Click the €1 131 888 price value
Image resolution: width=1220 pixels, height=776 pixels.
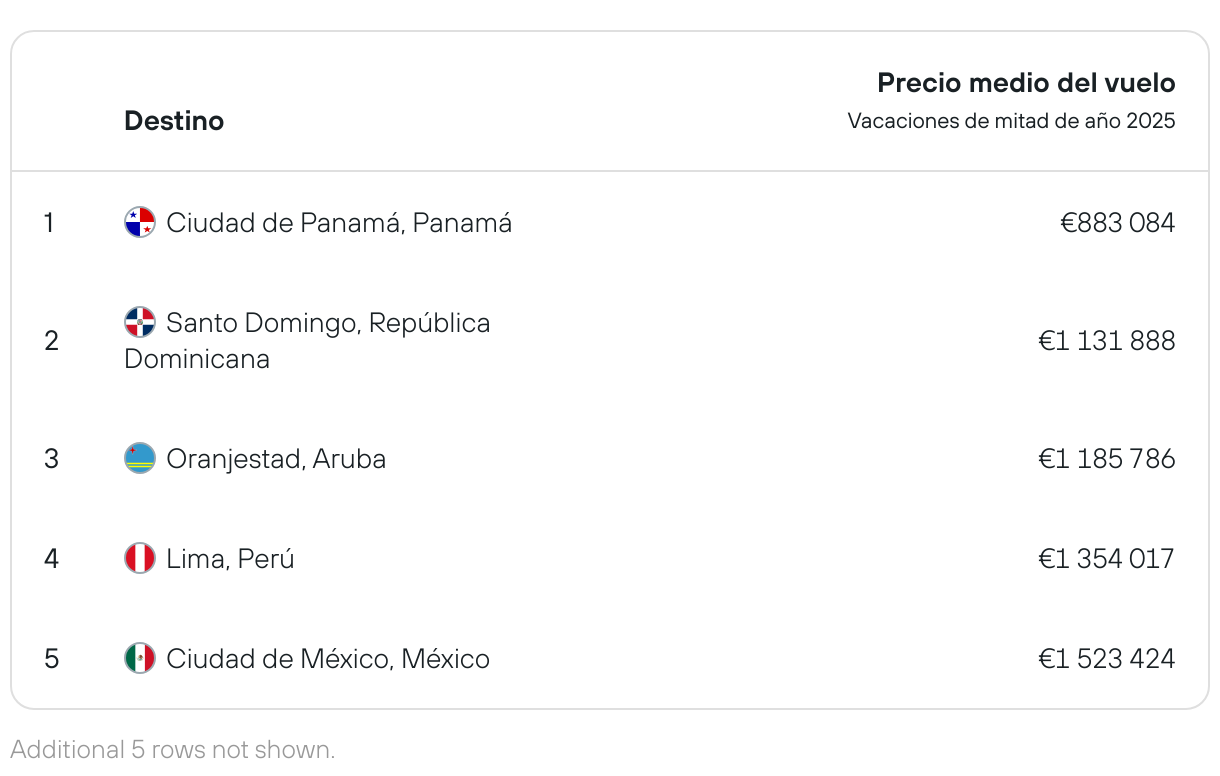[x=1106, y=341]
